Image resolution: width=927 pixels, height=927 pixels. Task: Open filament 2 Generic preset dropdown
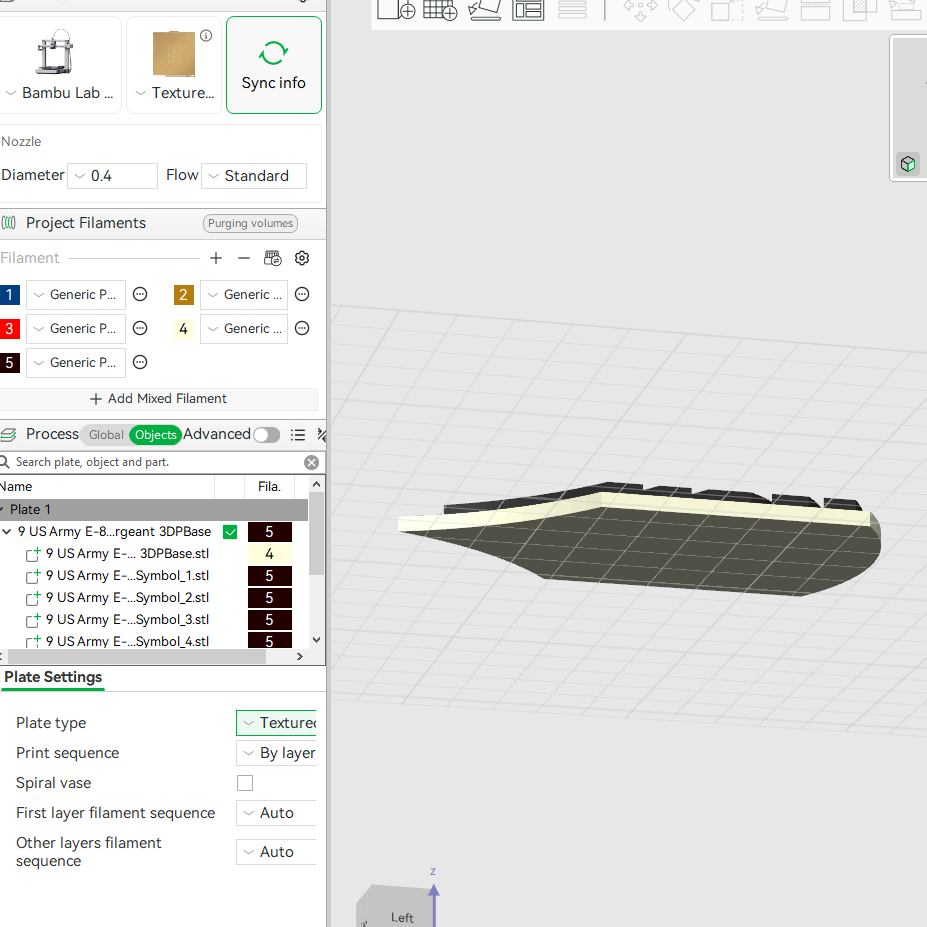tap(244, 294)
